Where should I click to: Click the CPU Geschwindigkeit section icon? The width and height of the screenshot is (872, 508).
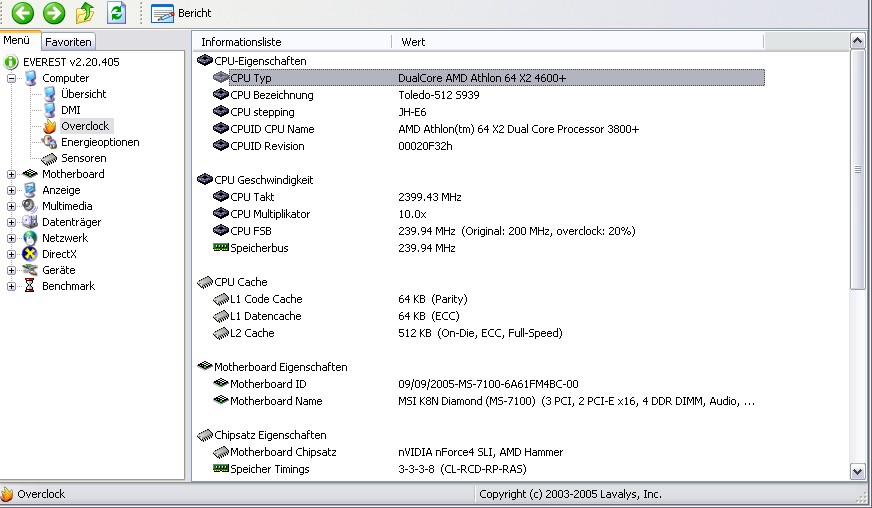click(x=205, y=179)
